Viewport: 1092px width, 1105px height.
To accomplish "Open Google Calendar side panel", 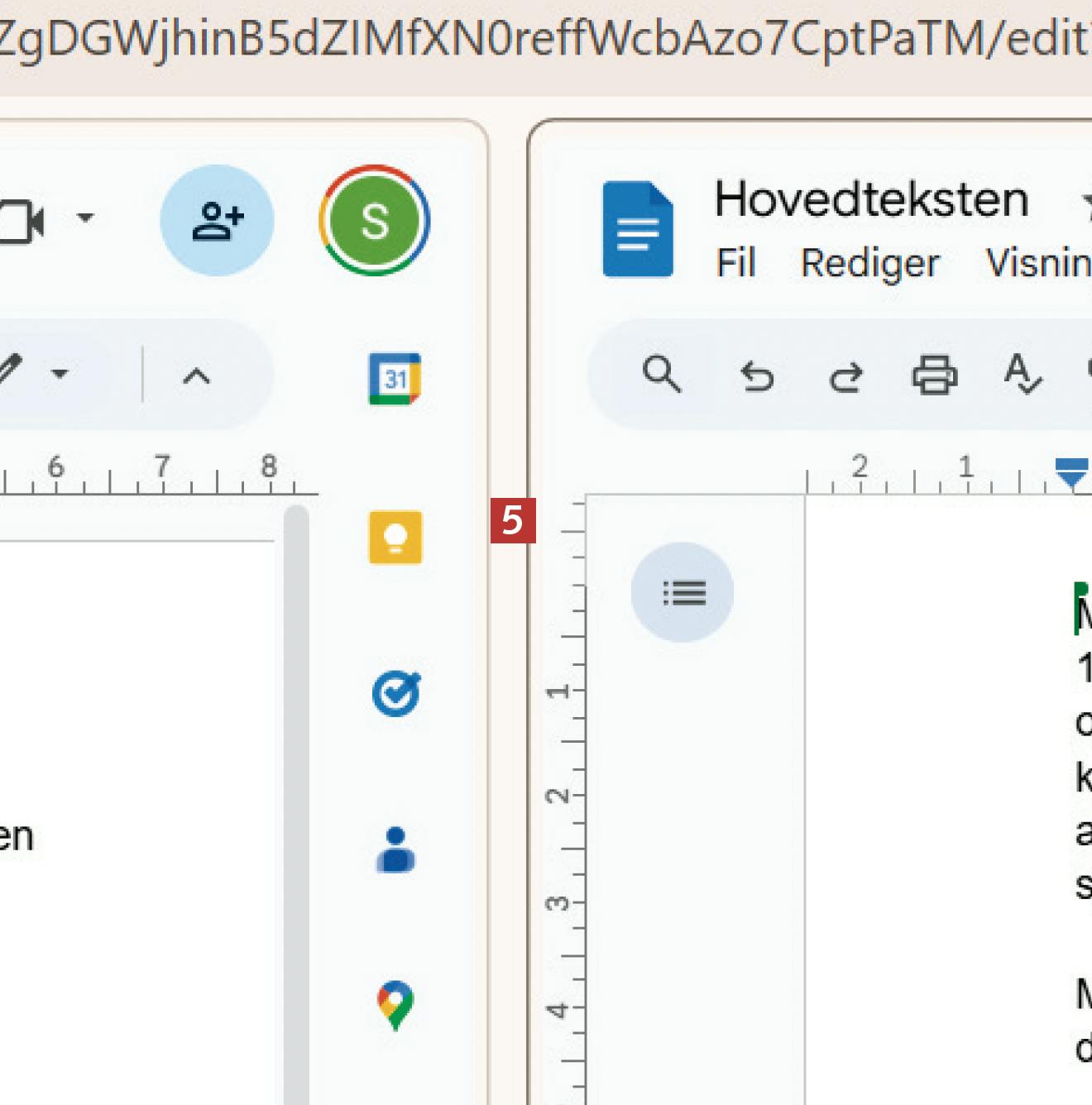I will 395,379.
